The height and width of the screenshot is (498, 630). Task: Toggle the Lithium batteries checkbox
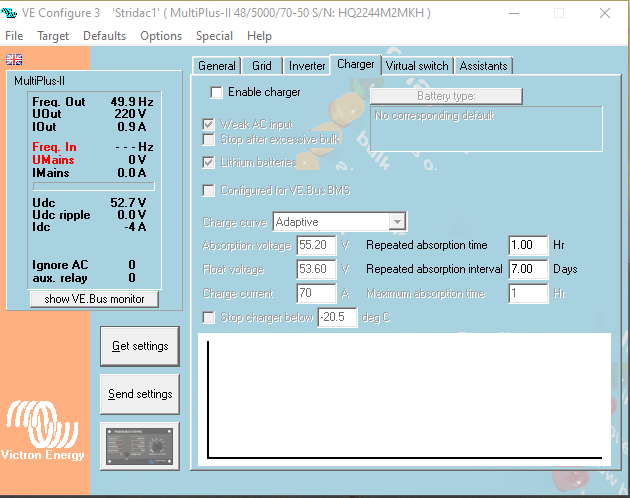point(209,162)
